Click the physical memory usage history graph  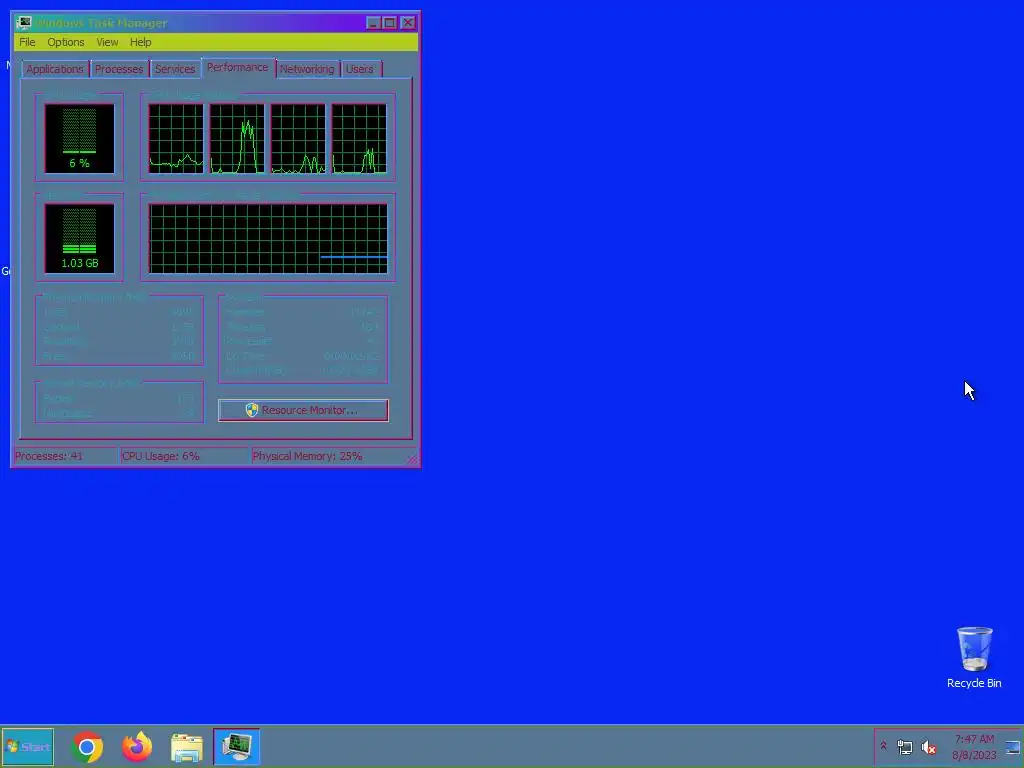click(x=268, y=238)
